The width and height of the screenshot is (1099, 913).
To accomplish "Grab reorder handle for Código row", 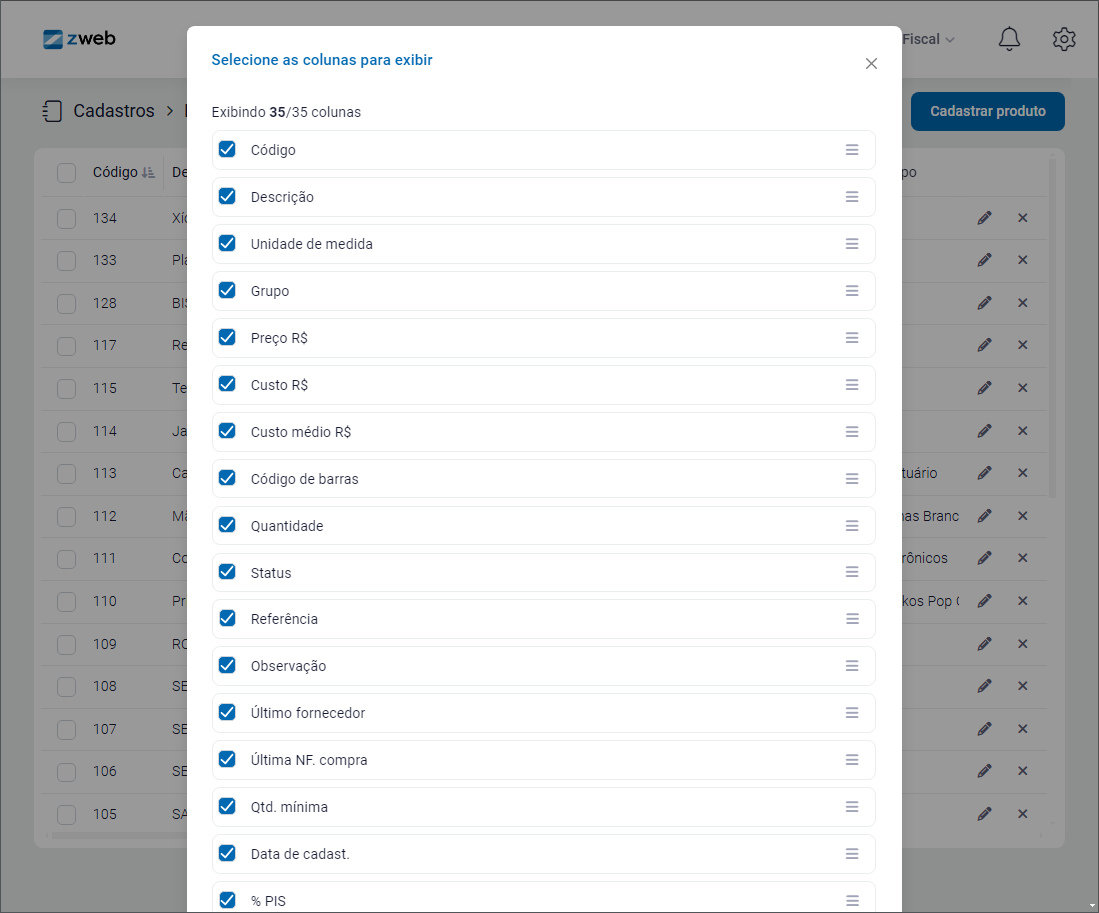I will click(852, 150).
